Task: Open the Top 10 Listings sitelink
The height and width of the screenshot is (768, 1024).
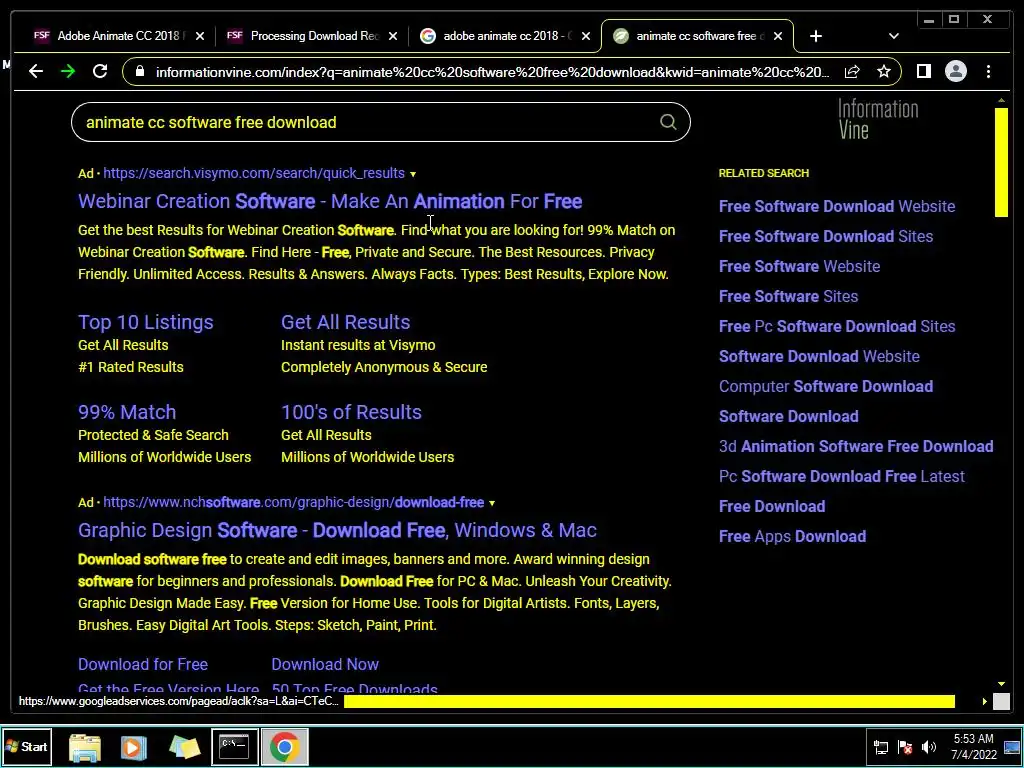Action: pyautogui.click(x=146, y=322)
